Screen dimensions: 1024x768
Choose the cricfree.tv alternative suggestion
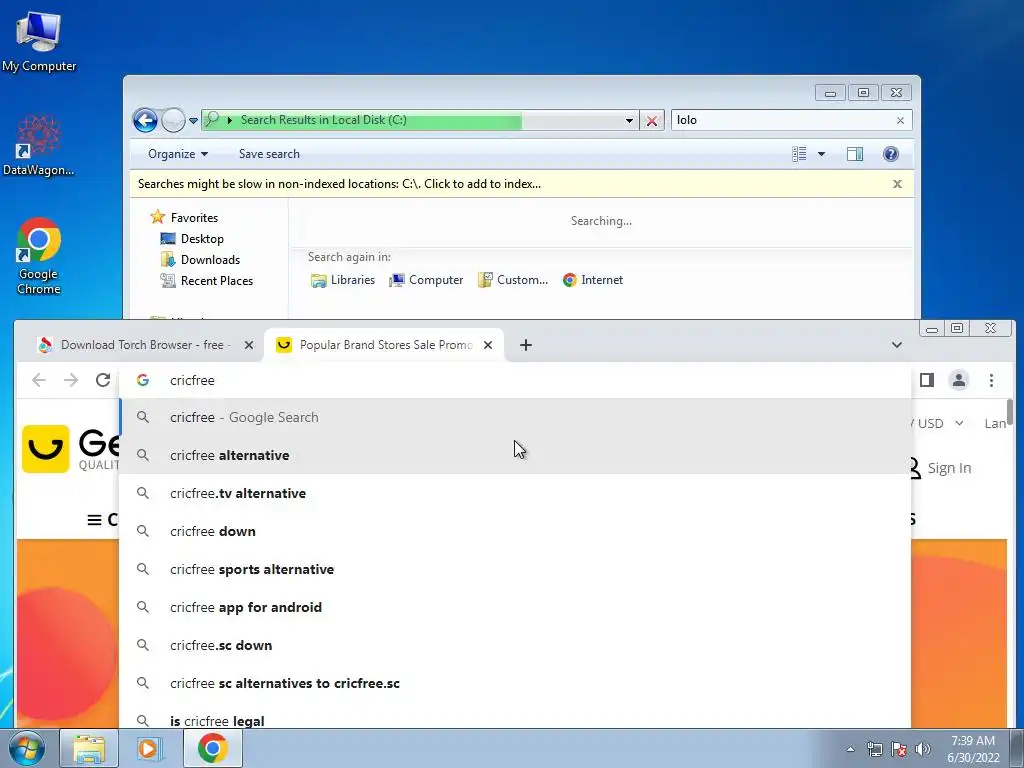point(515,493)
